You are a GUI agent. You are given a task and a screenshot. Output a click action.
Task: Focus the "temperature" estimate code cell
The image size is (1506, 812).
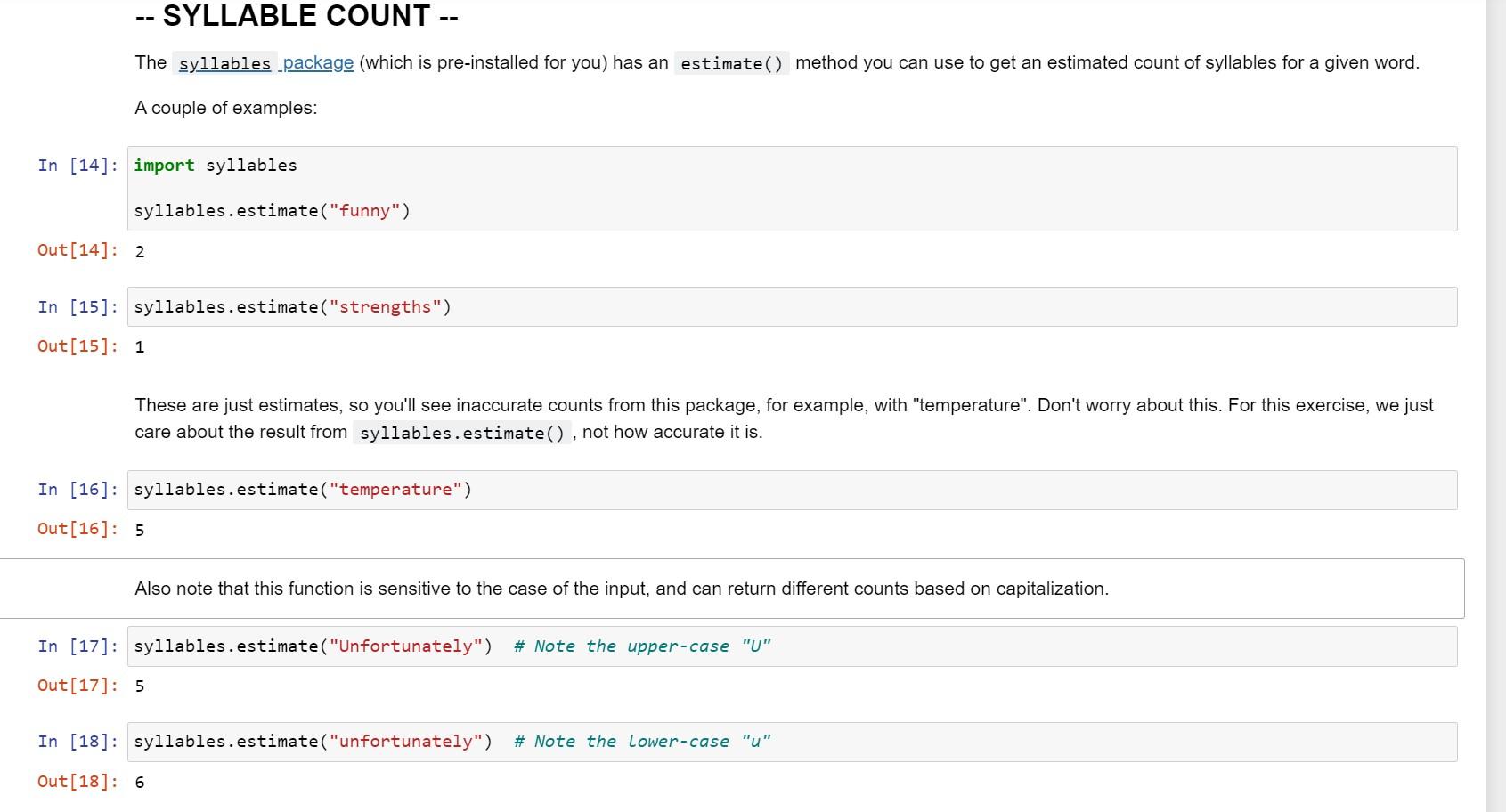[791, 491]
